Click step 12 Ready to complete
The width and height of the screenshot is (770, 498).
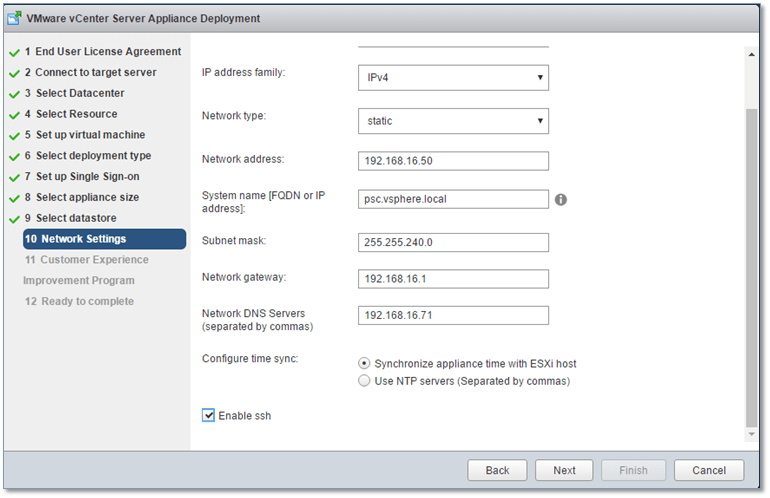coord(79,301)
